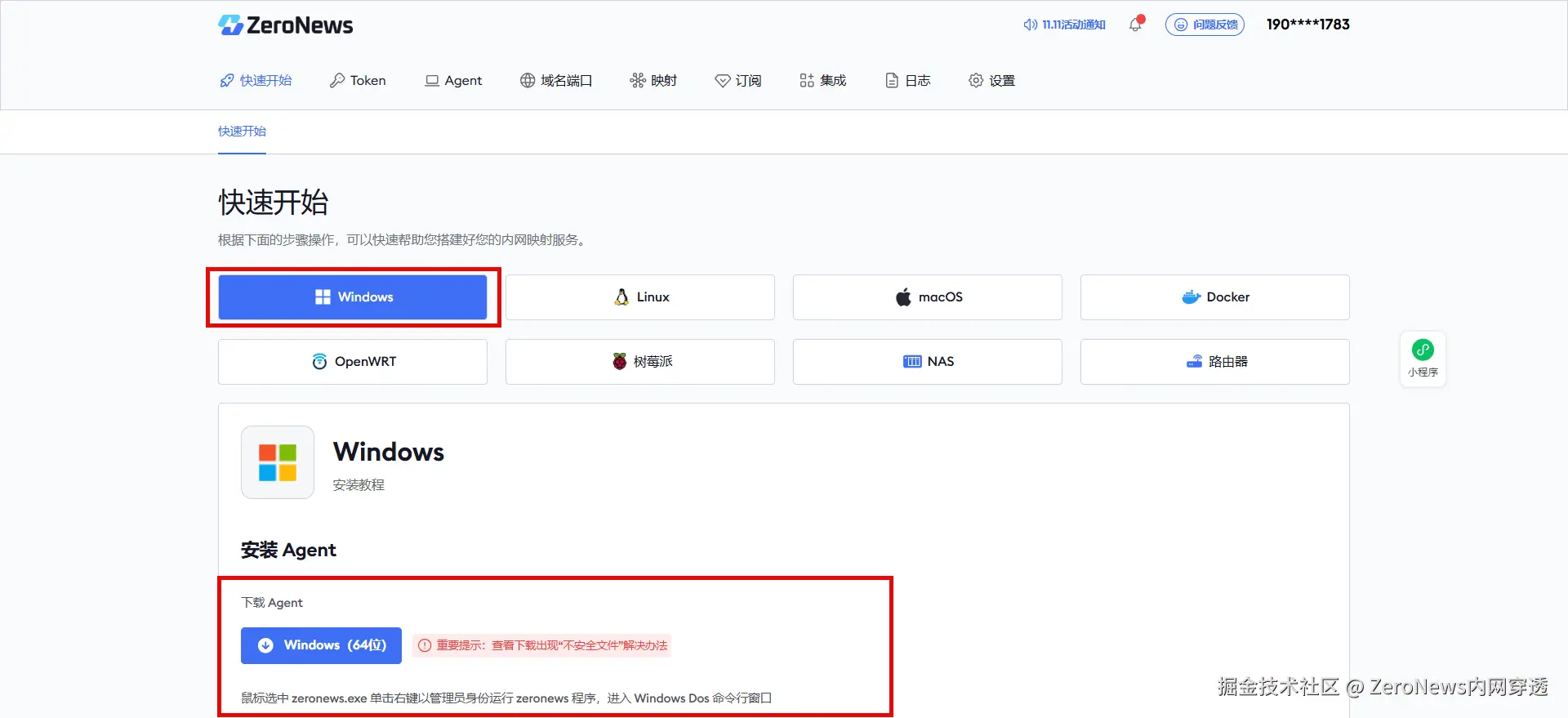Open the 订阅 menu item
Image resolution: width=1568 pixels, height=718 pixels.
[x=738, y=80]
